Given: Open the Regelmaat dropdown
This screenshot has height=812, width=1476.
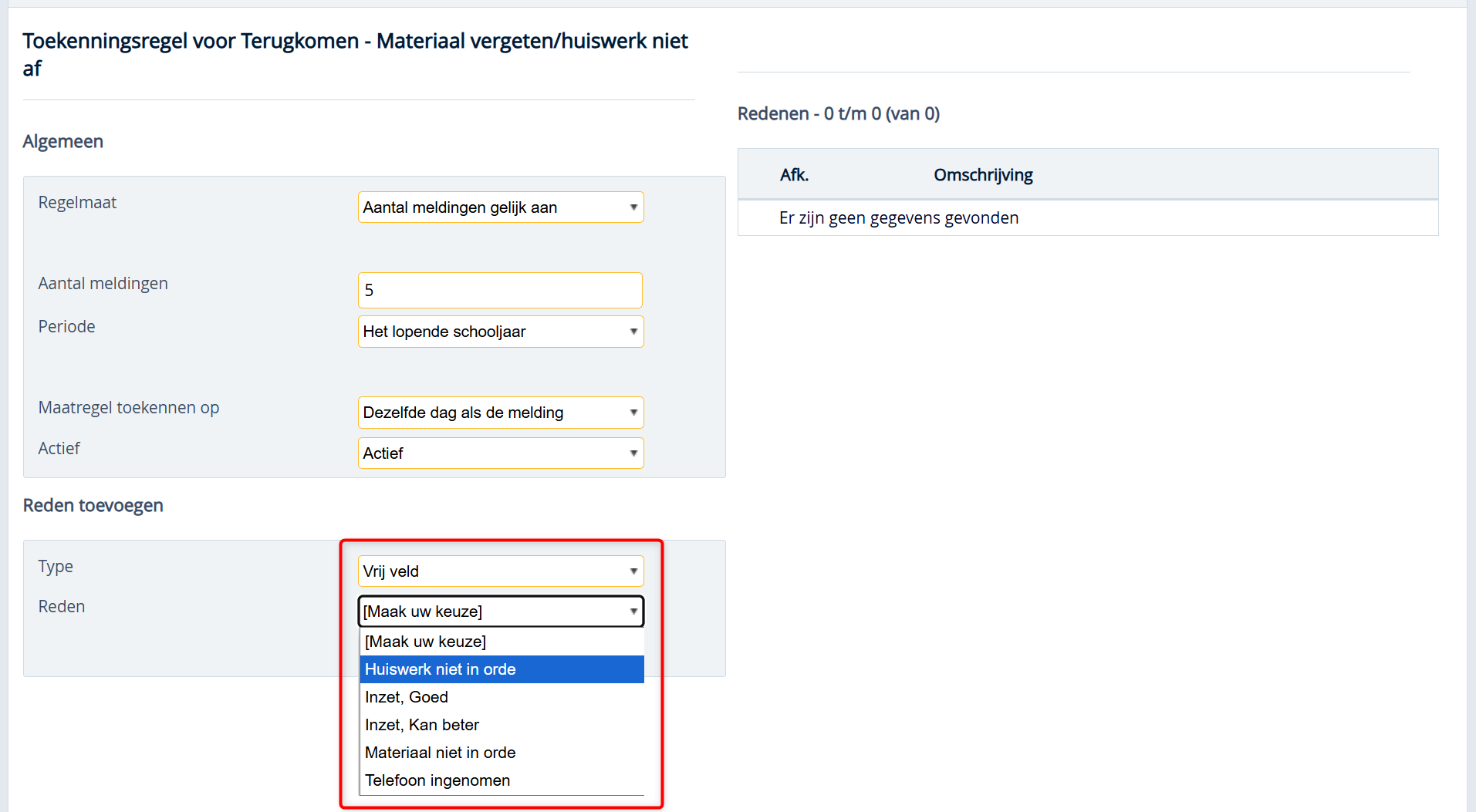Looking at the screenshot, I should click(500, 207).
